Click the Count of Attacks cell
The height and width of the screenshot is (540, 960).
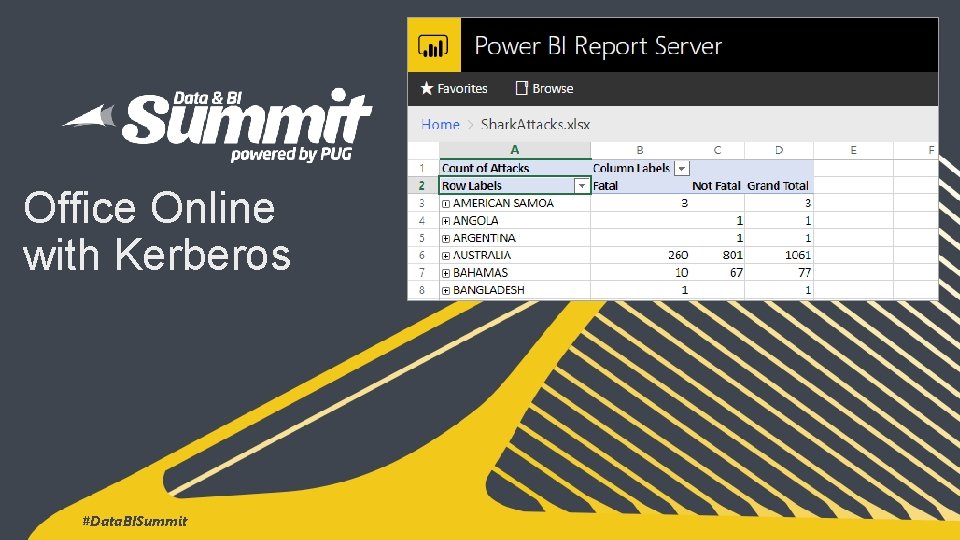click(x=515, y=168)
